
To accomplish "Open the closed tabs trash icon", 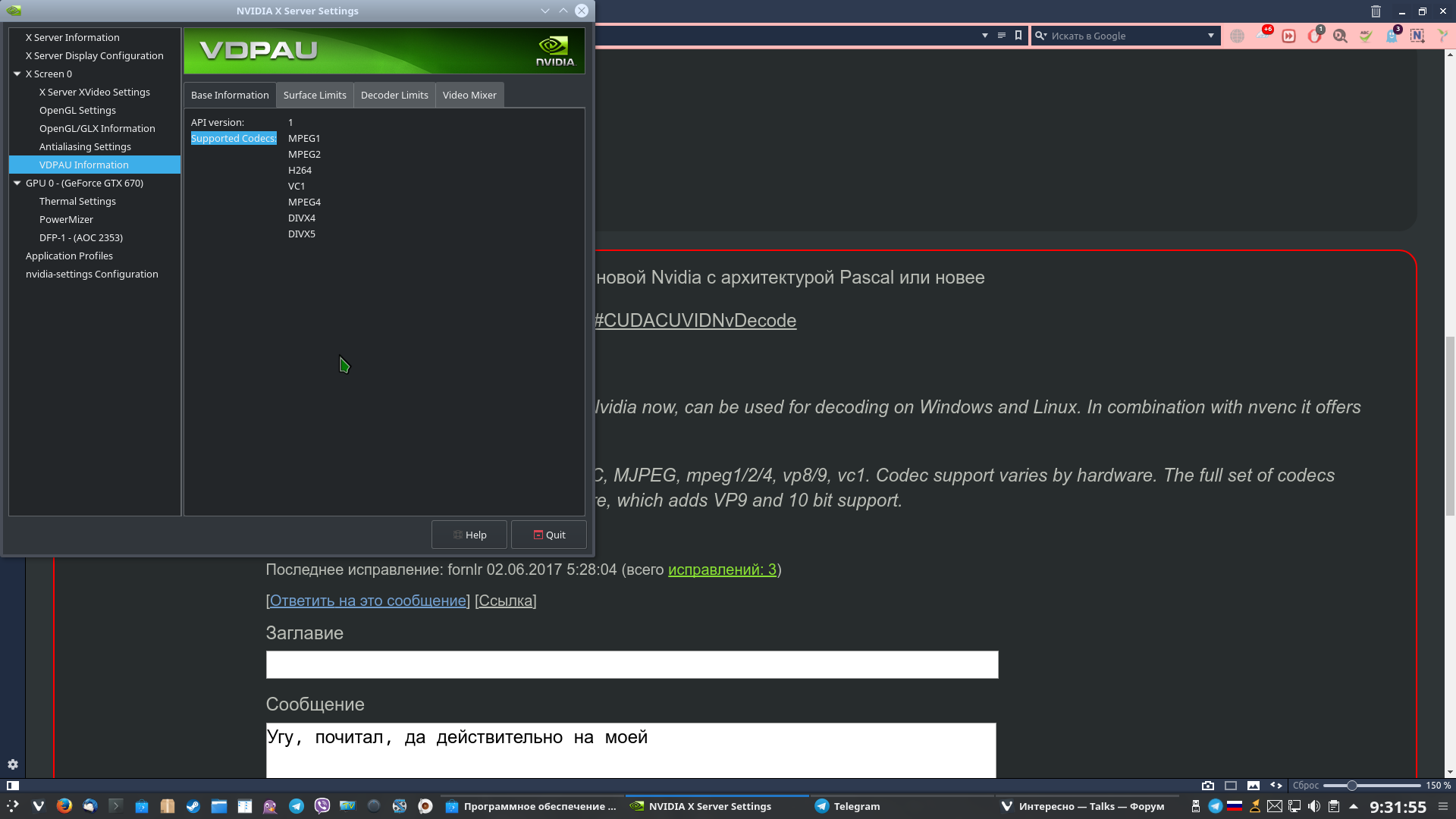I will (x=1376, y=11).
